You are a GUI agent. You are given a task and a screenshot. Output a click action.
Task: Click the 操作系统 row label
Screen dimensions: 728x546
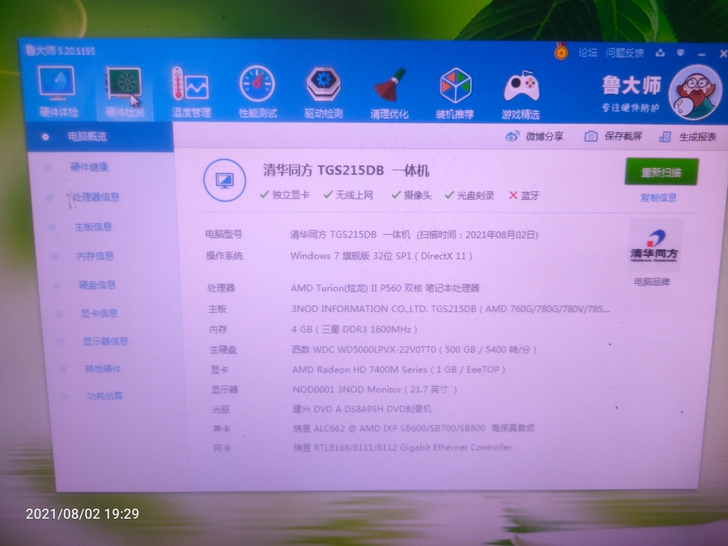pyautogui.click(x=225, y=256)
